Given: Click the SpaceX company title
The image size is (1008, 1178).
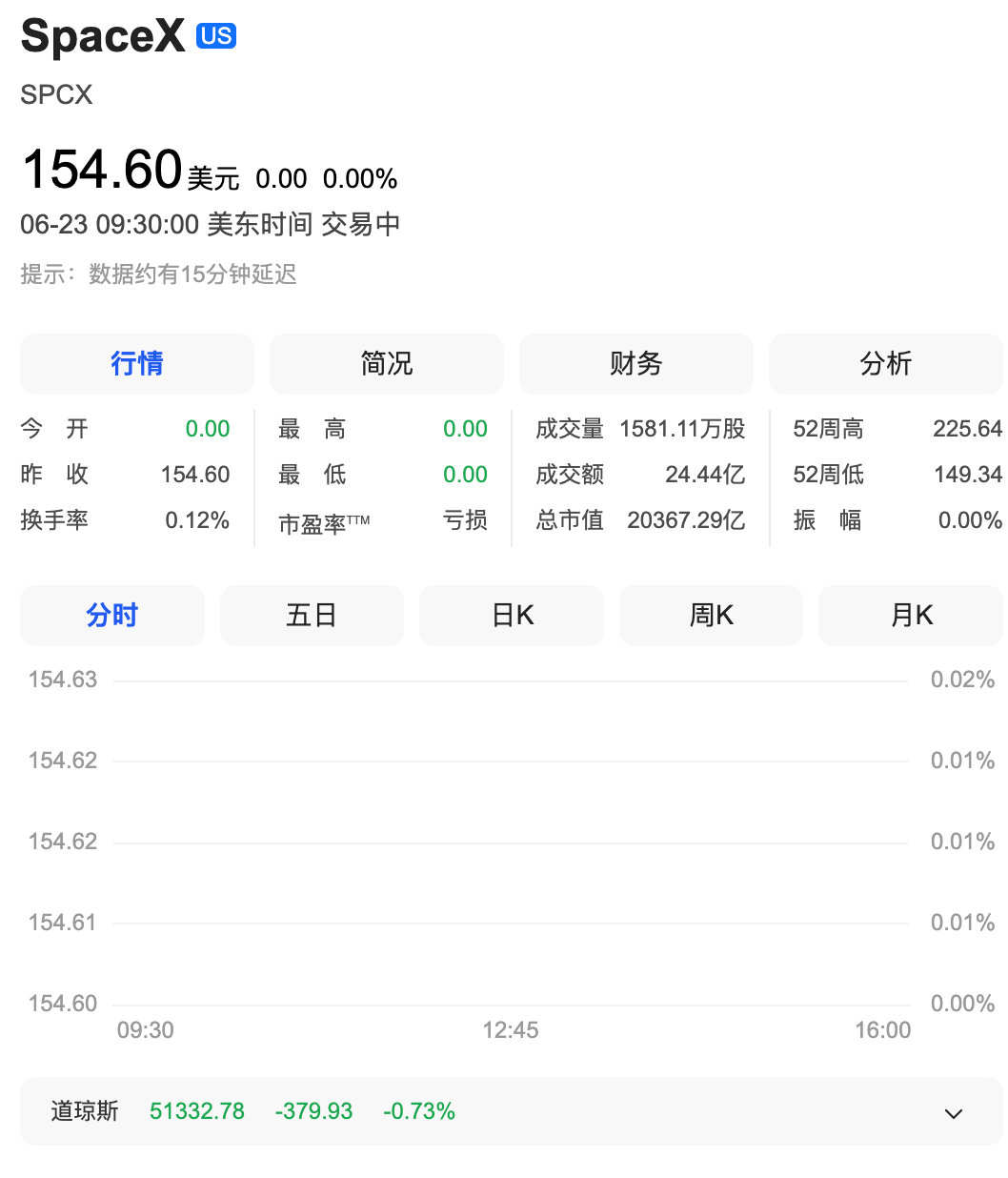Looking at the screenshot, I should [x=103, y=37].
